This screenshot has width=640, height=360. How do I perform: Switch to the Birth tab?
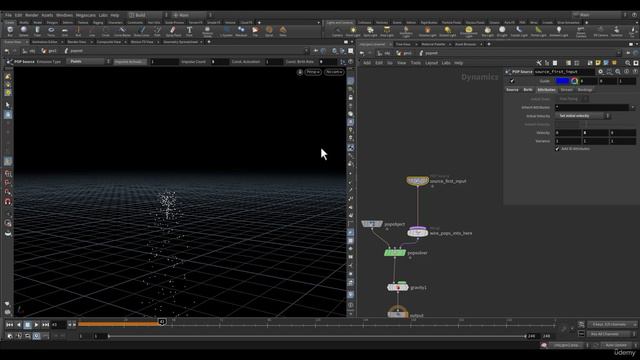[x=528, y=89]
